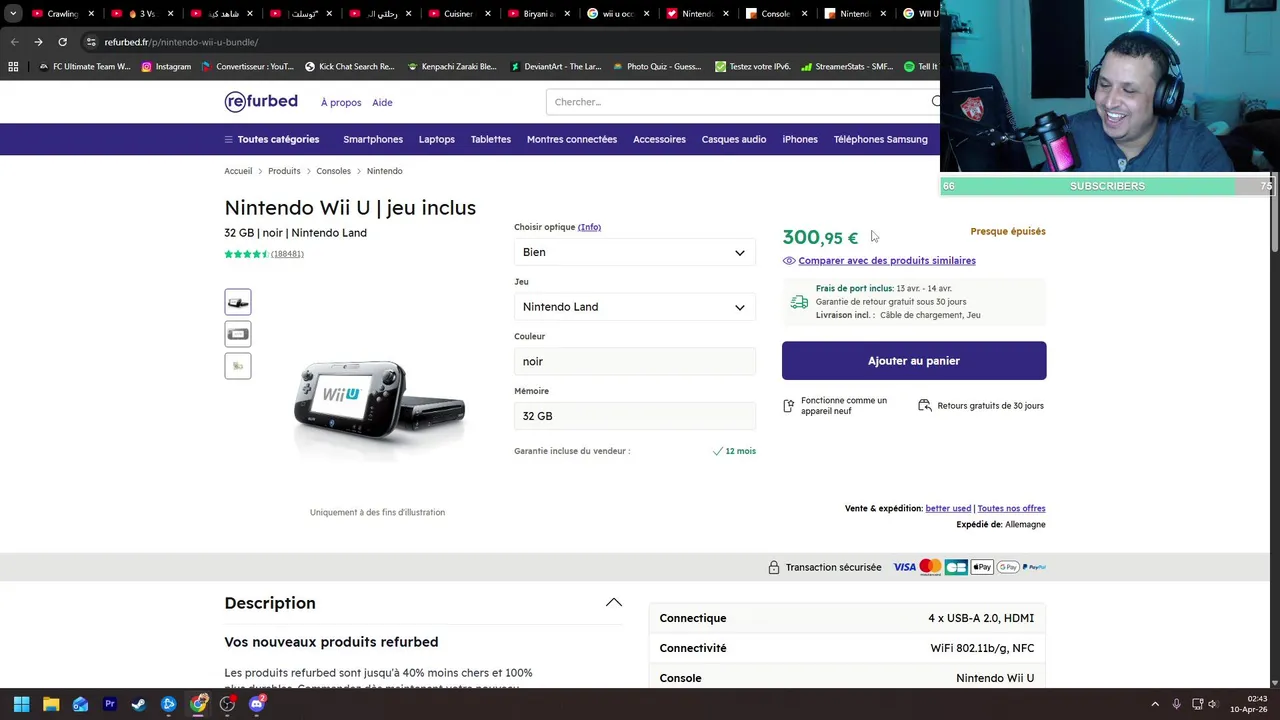Go to Produits breadcrumb

pos(284,171)
